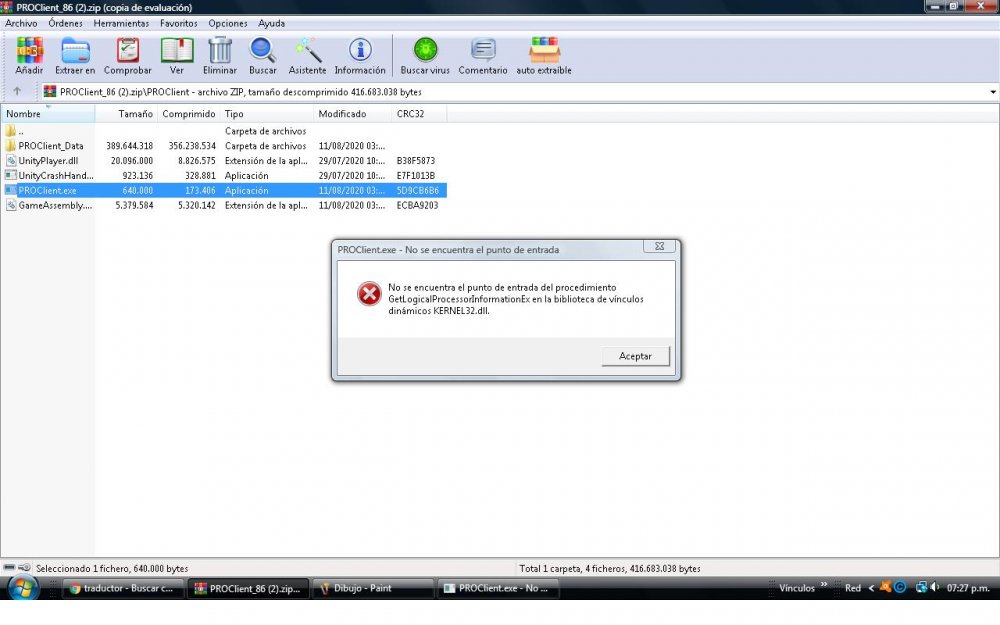1000x625 pixels.
Task: Sort by Tamaño column header
Action: click(x=126, y=114)
